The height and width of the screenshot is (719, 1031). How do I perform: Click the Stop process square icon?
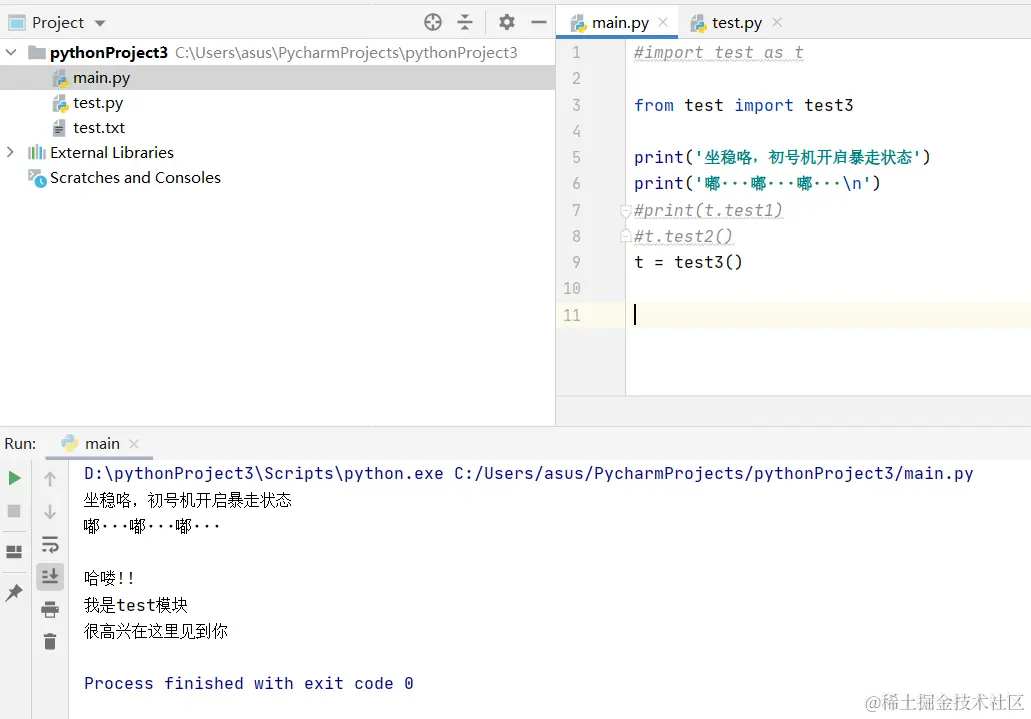point(14,510)
